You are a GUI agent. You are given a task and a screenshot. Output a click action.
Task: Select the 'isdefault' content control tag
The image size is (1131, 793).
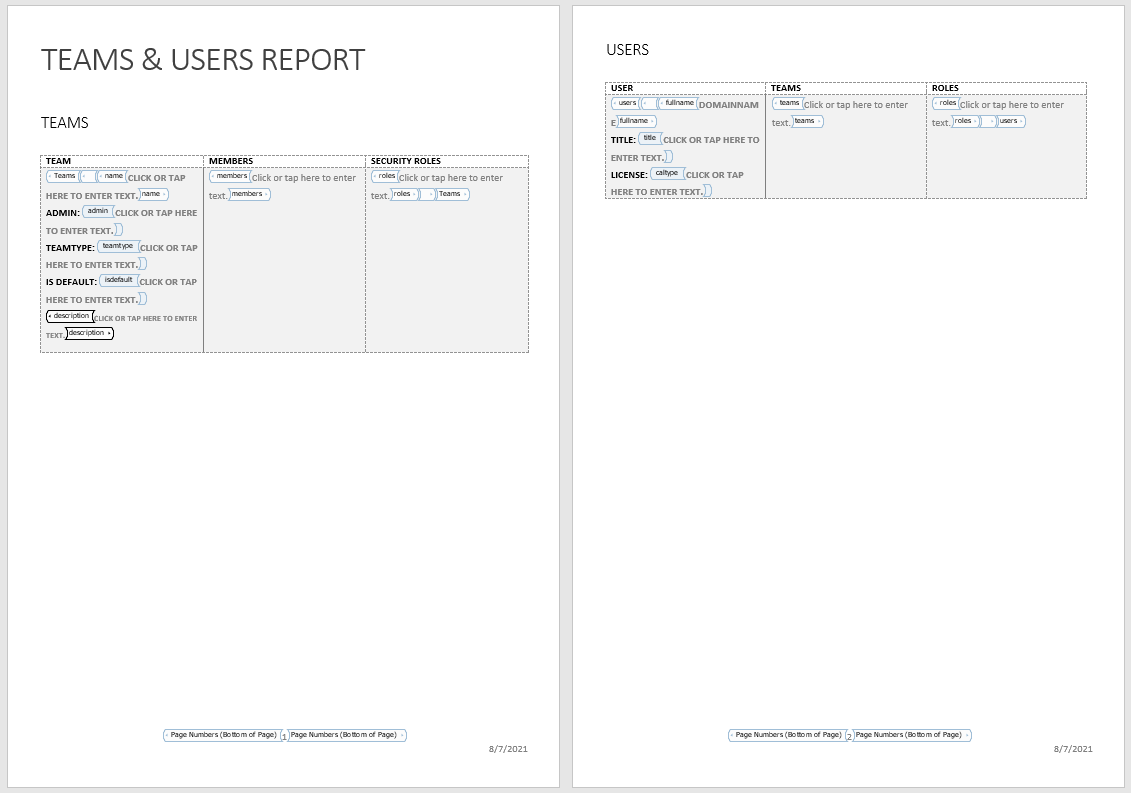click(118, 280)
